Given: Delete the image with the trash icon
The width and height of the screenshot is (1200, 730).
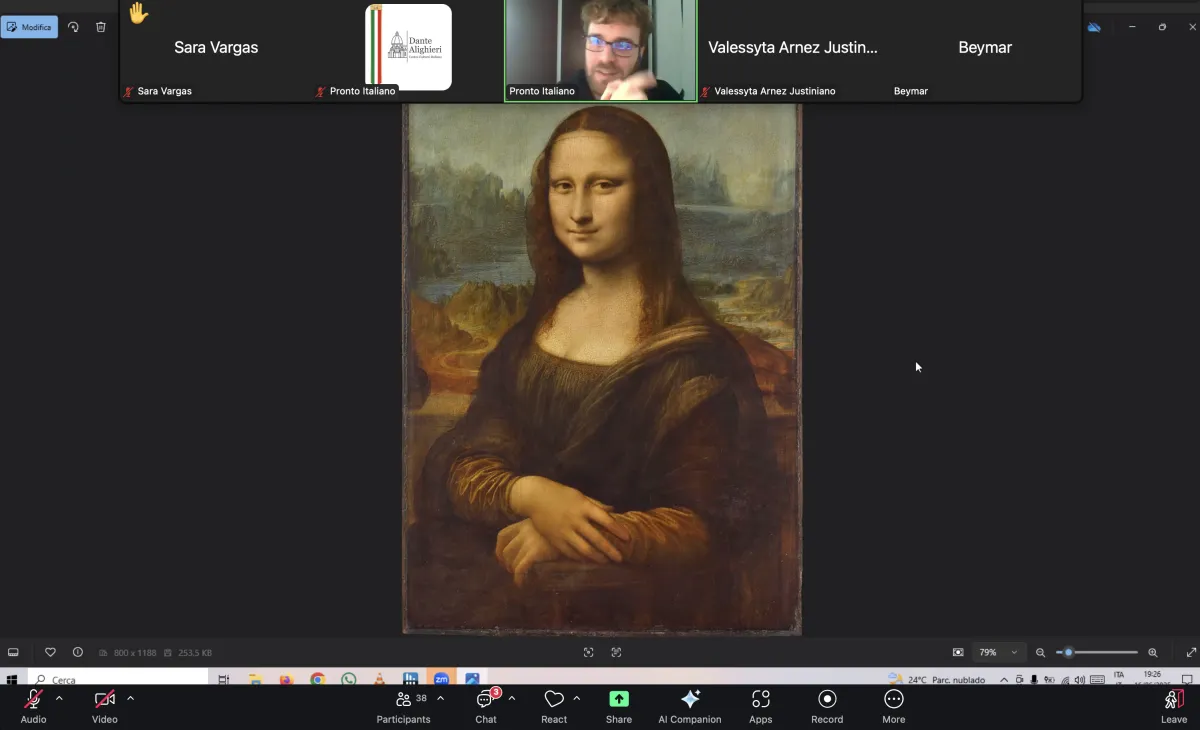Looking at the screenshot, I should coord(101,27).
